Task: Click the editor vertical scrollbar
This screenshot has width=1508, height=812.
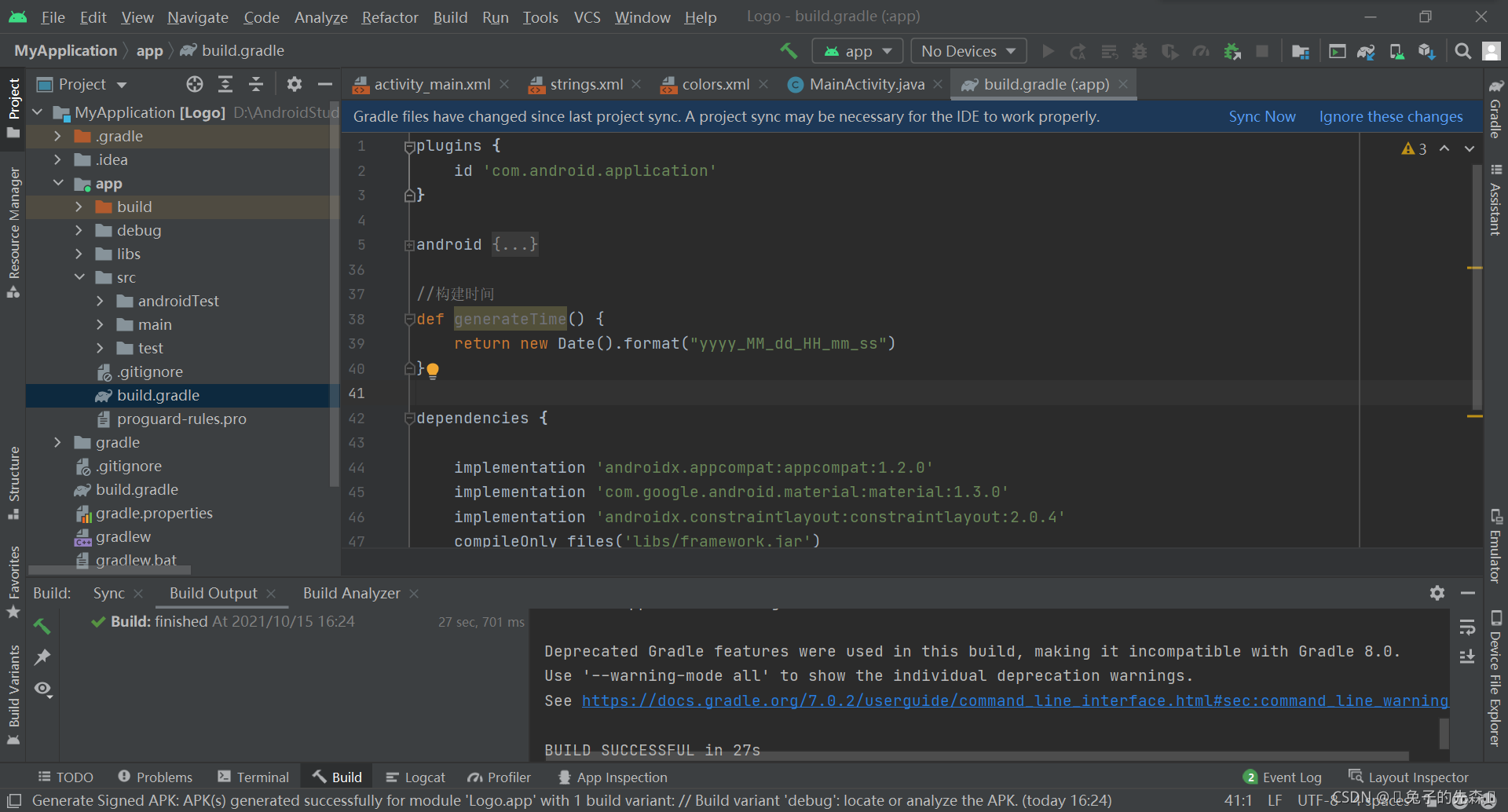Action: [1477, 288]
